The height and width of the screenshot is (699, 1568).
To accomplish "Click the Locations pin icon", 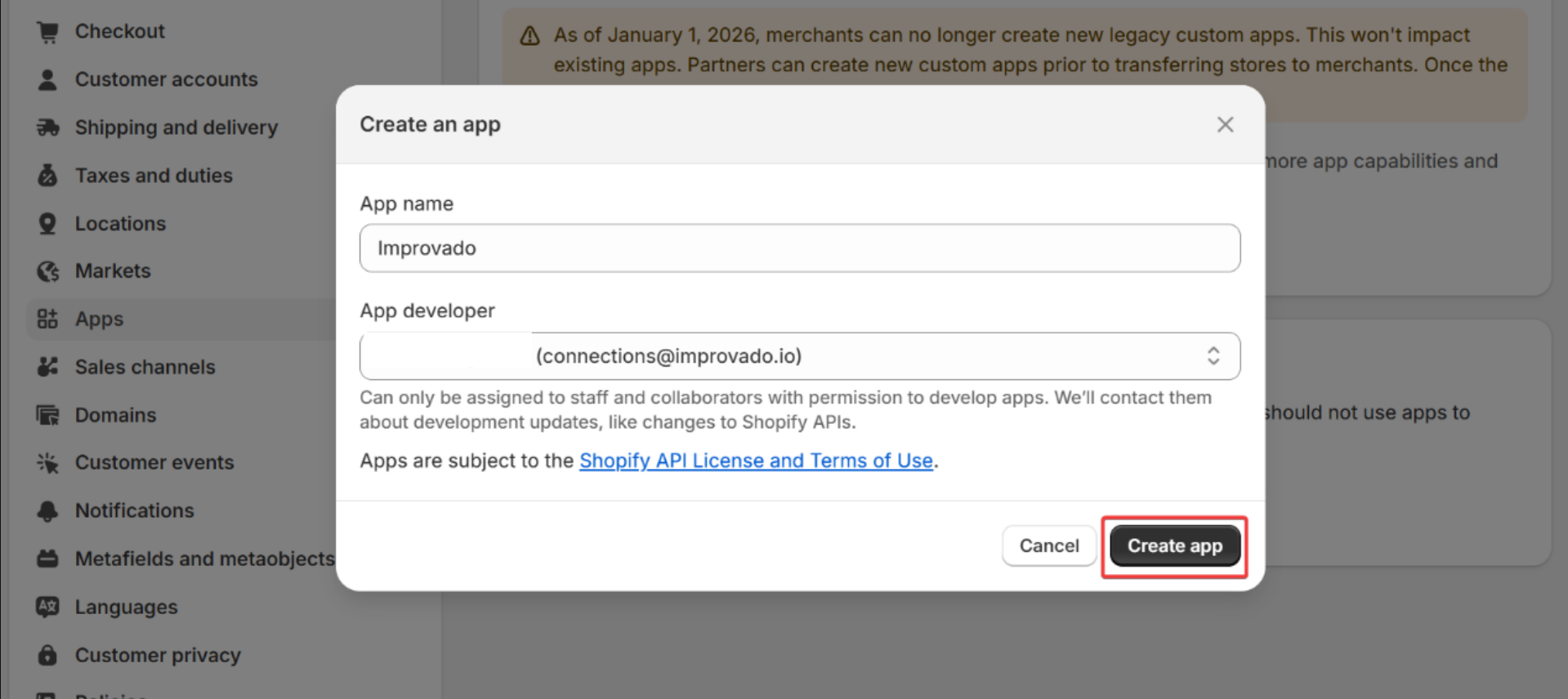I will click(x=47, y=224).
